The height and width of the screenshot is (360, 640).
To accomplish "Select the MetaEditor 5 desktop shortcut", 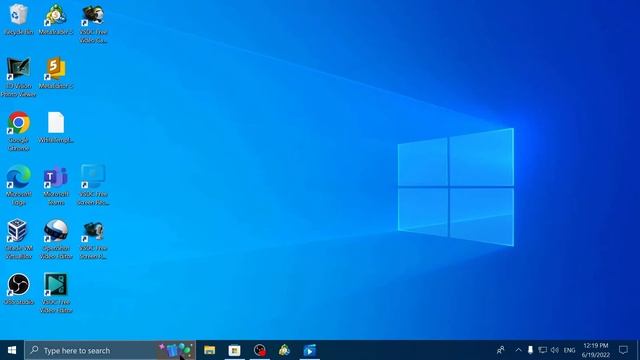I will tap(56, 73).
